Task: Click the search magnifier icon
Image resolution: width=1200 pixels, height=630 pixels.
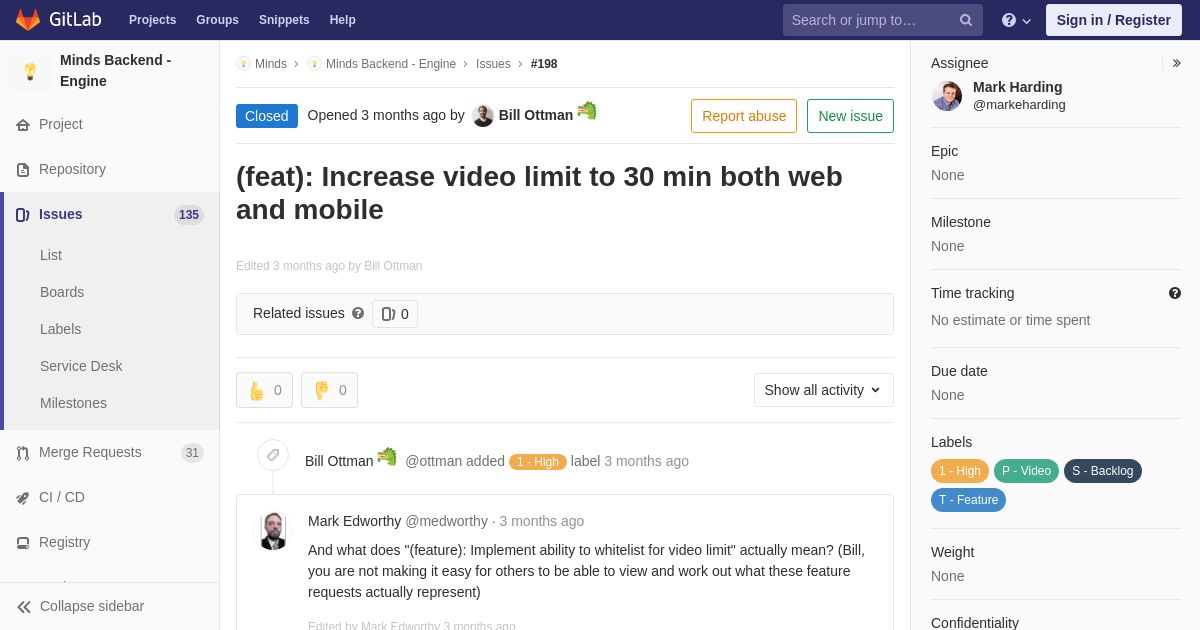Action: click(966, 20)
